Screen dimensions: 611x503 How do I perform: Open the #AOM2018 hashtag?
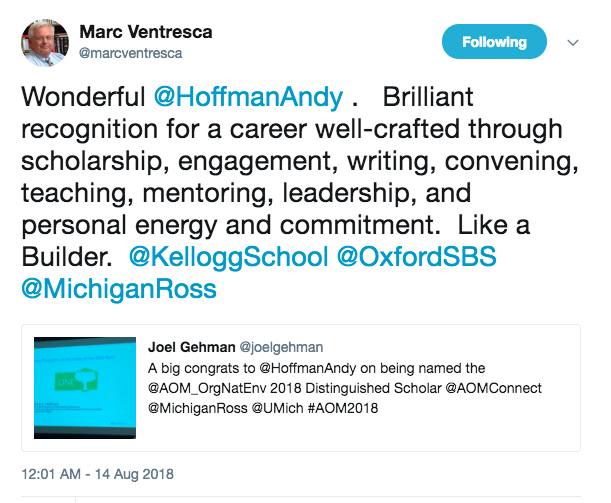tap(343, 408)
